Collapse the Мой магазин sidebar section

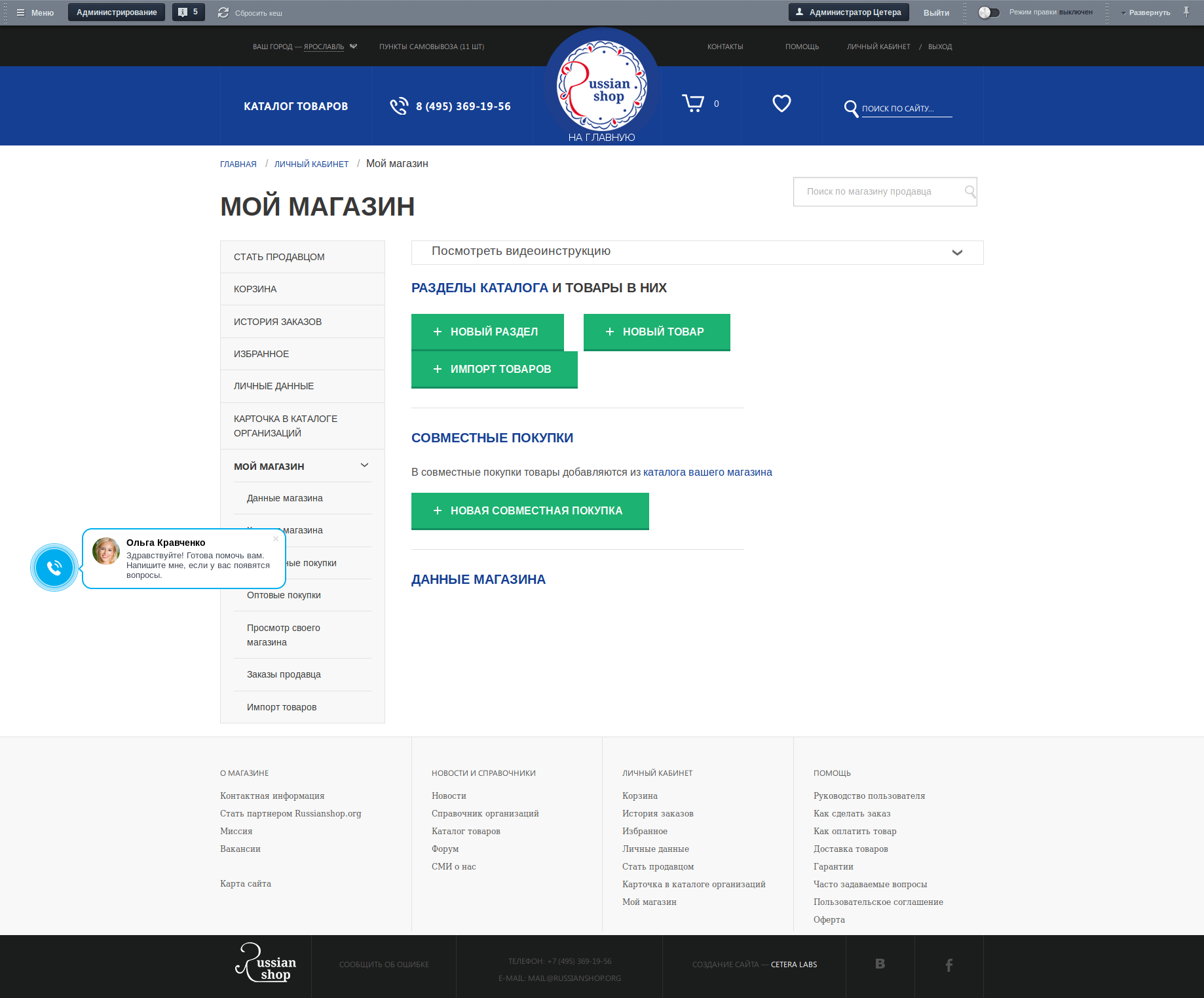point(364,466)
